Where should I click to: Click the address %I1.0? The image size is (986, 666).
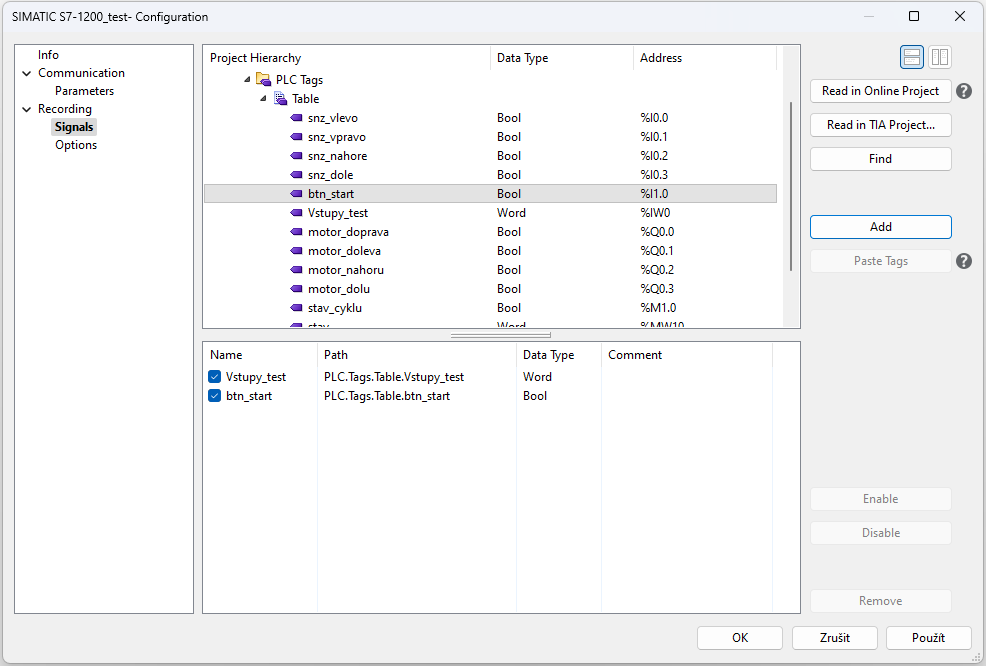(x=654, y=194)
